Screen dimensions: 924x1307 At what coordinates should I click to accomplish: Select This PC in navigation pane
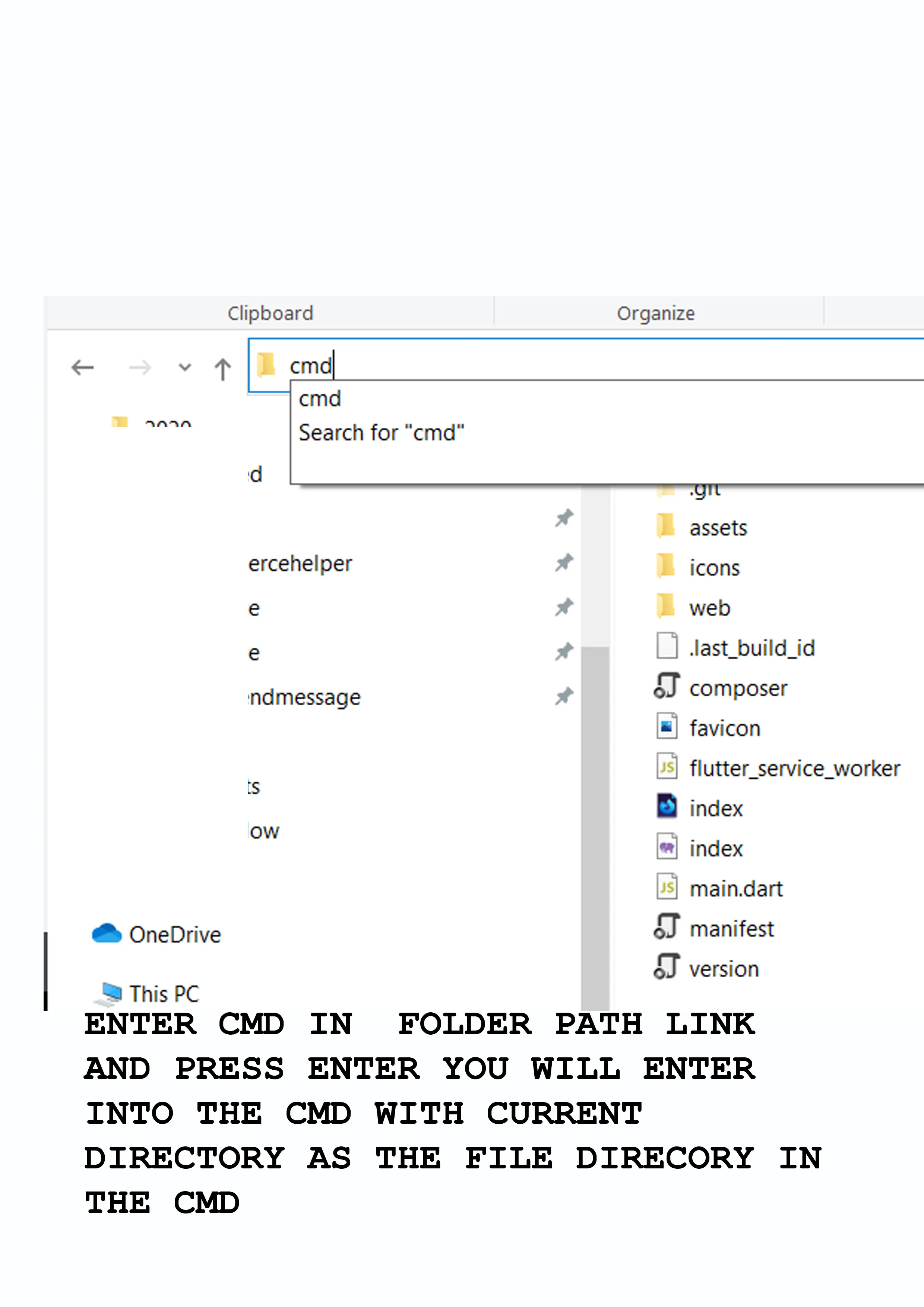tap(164, 994)
